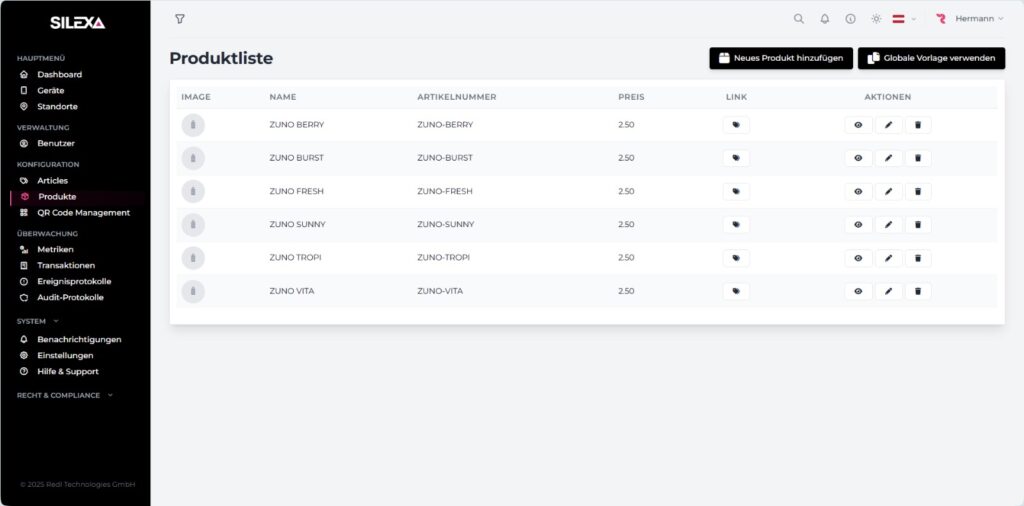Open QR Code Management

83,212
